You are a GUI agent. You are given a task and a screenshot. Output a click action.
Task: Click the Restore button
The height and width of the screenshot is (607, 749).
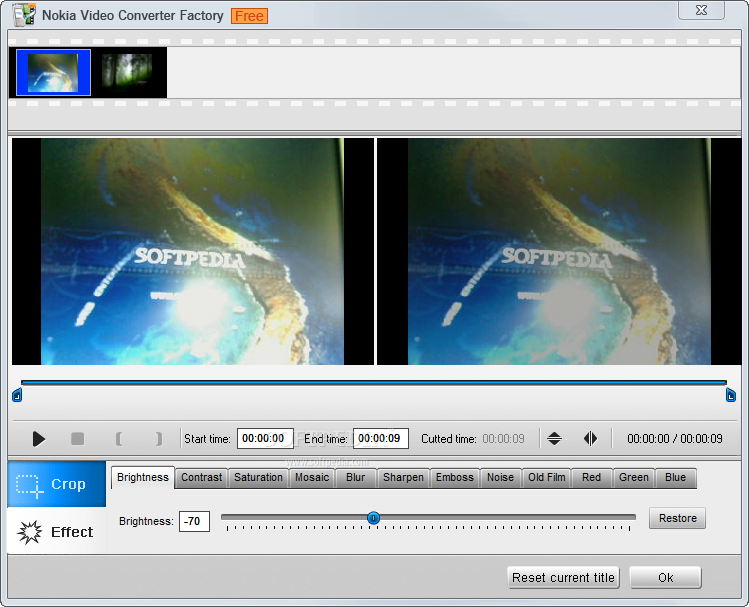point(677,518)
